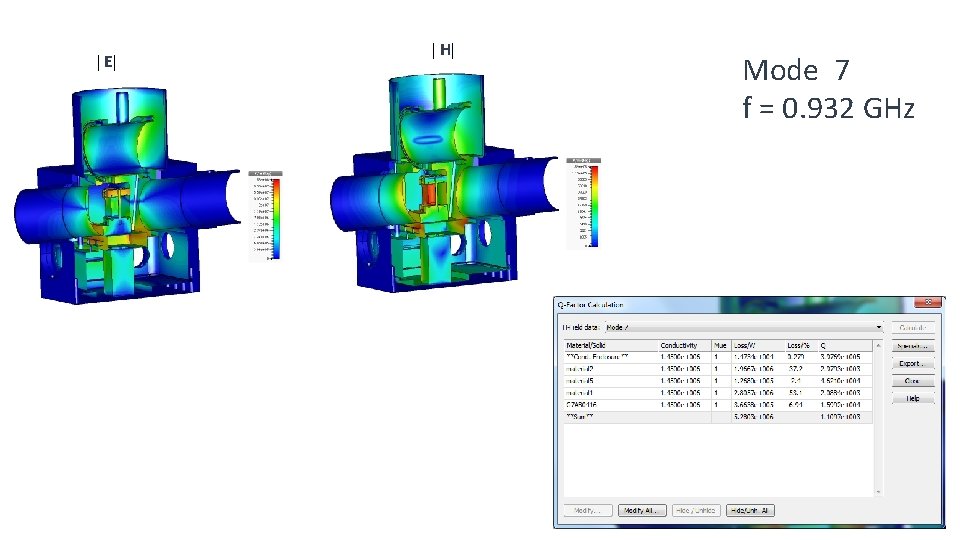Click the Mue column header

[721, 345]
